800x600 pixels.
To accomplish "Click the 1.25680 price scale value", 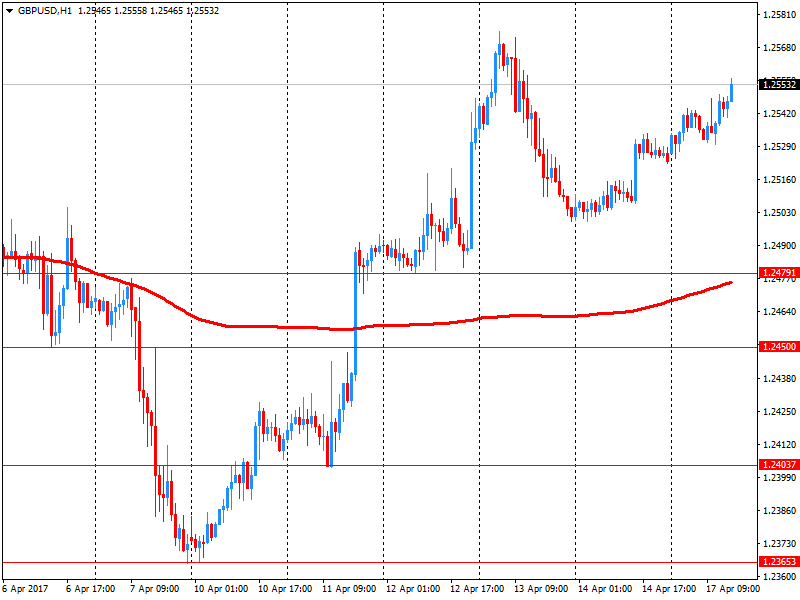I will 779,47.
